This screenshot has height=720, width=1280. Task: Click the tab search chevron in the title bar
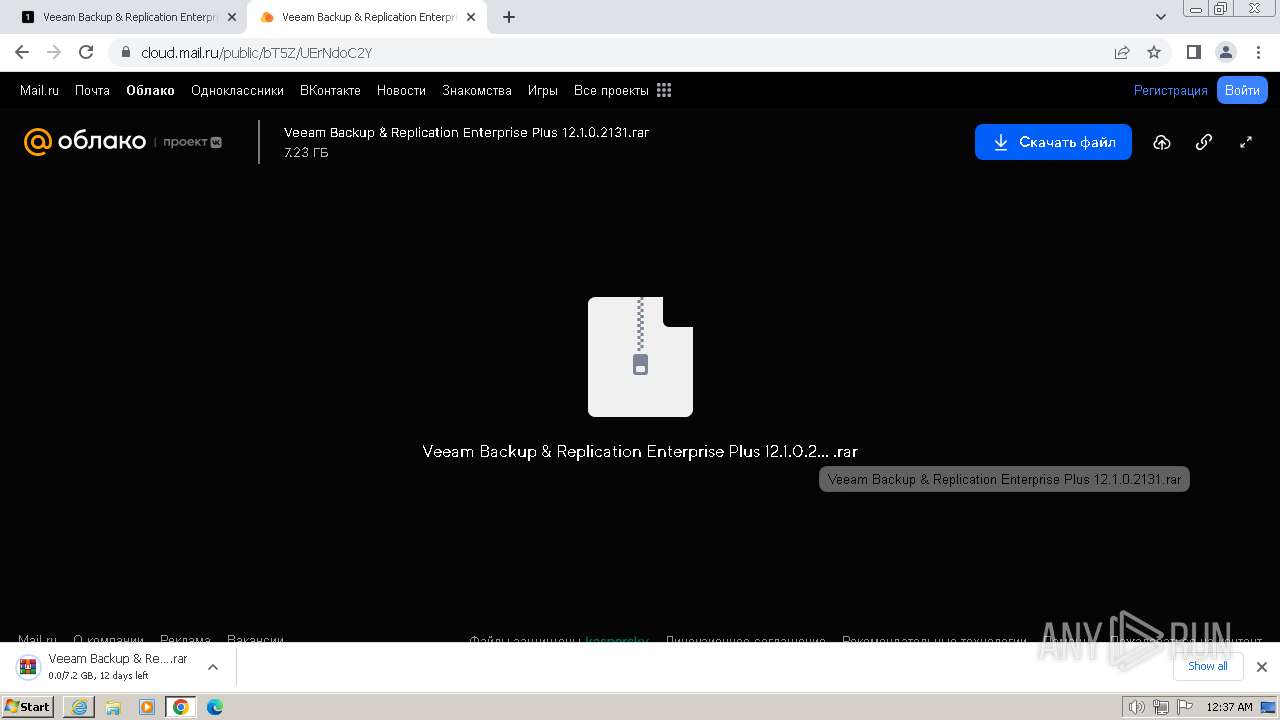[x=1161, y=17]
